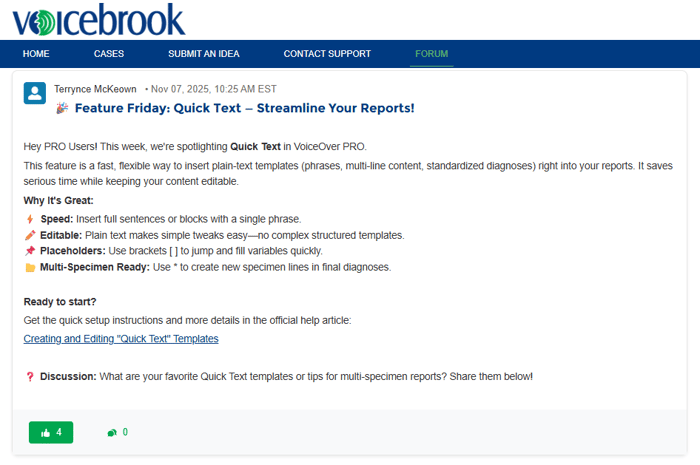The width and height of the screenshot is (700, 465).
Task: Go to the CASES tab
Action: point(109,54)
